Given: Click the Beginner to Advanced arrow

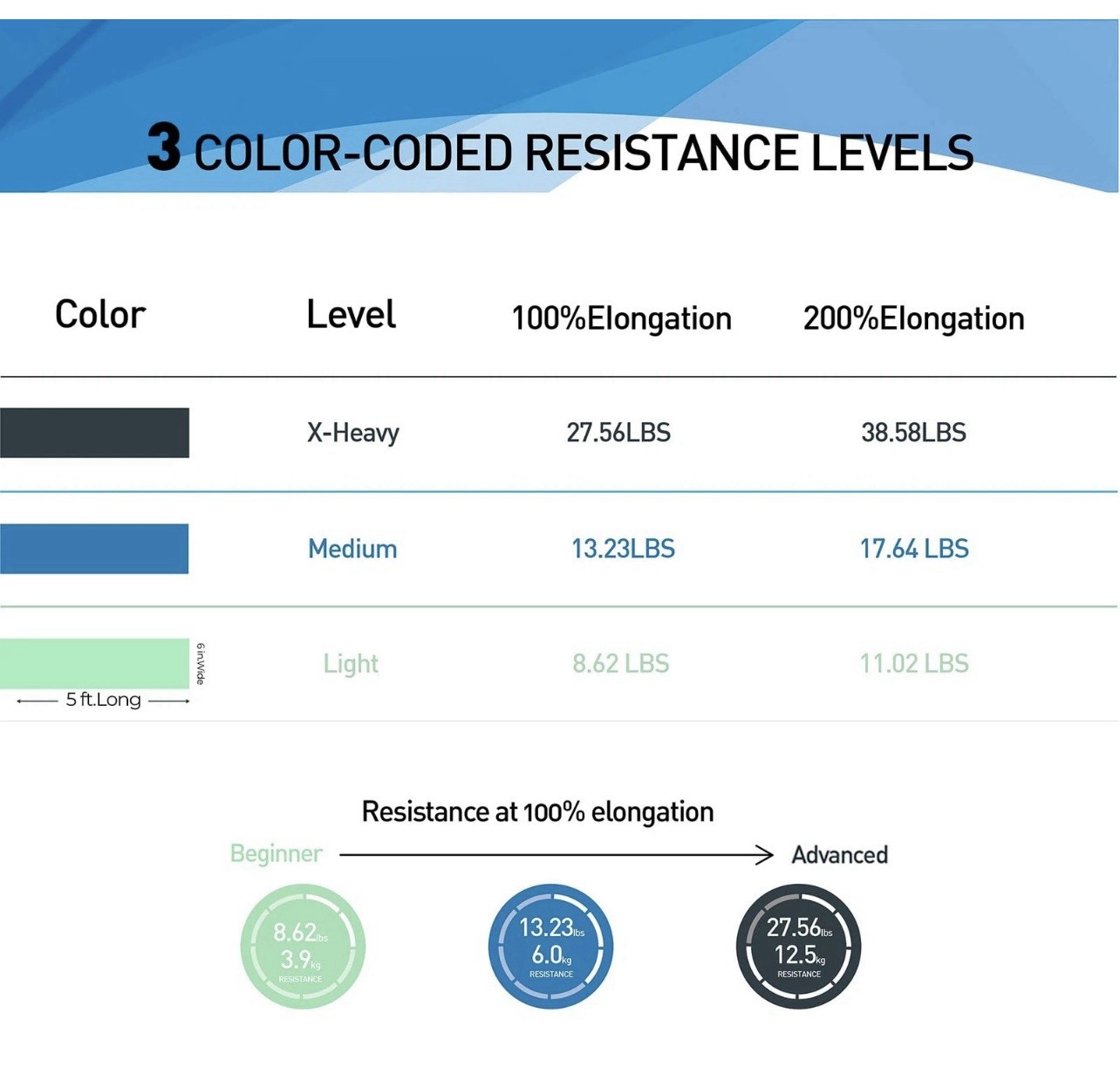Looking at the screenshot, I should [557, 855].
